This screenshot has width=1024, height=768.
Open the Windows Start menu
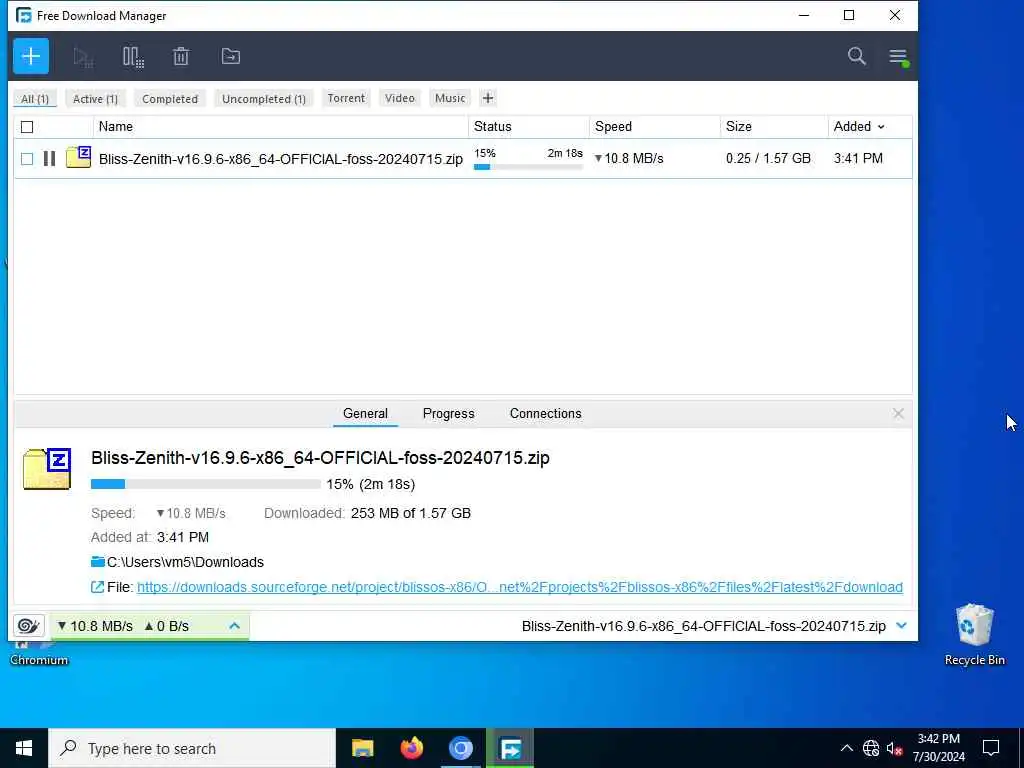(24, 748)
